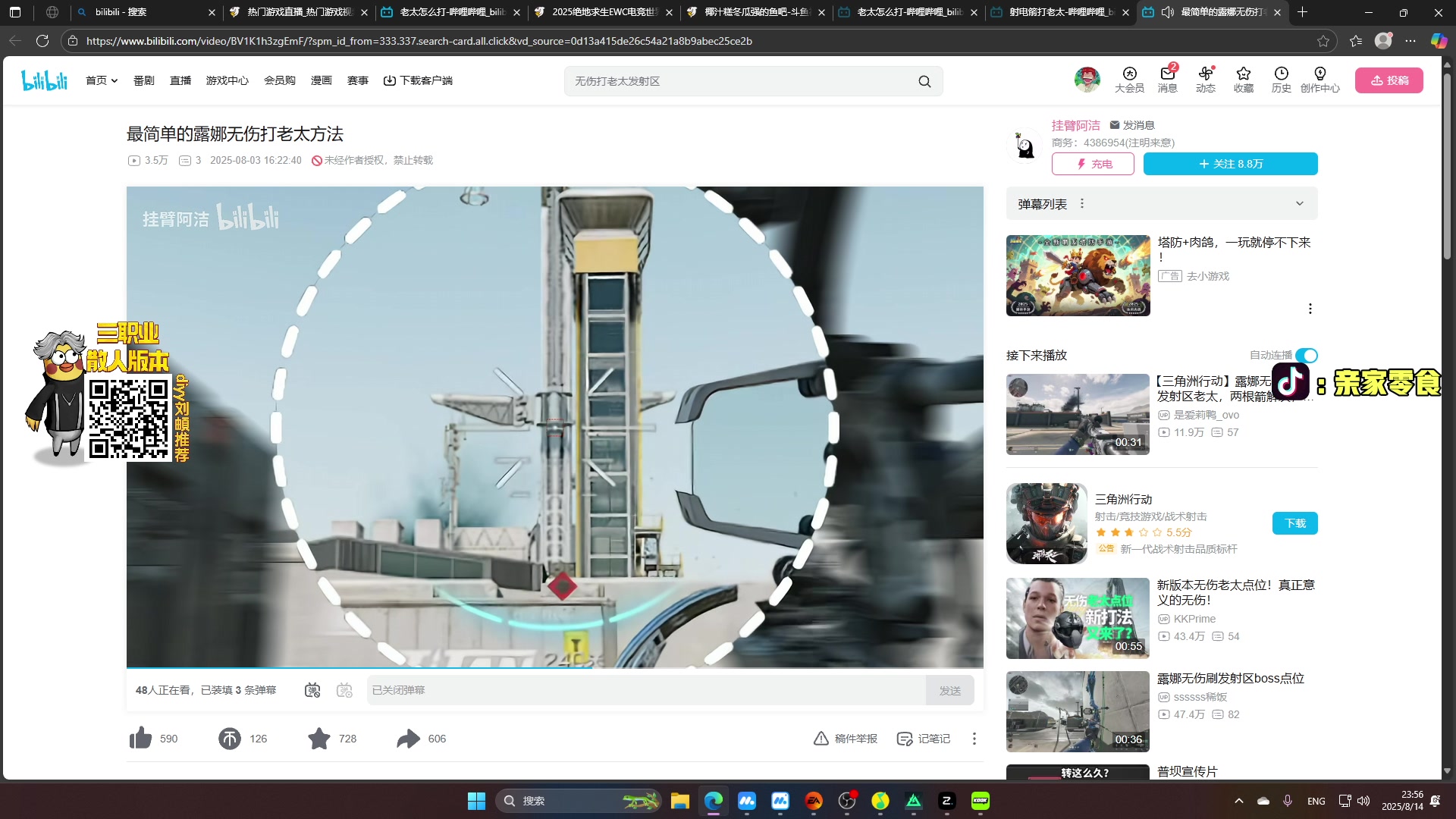
Task: Open Edge Copilot icon
Action: [1438, 41]
